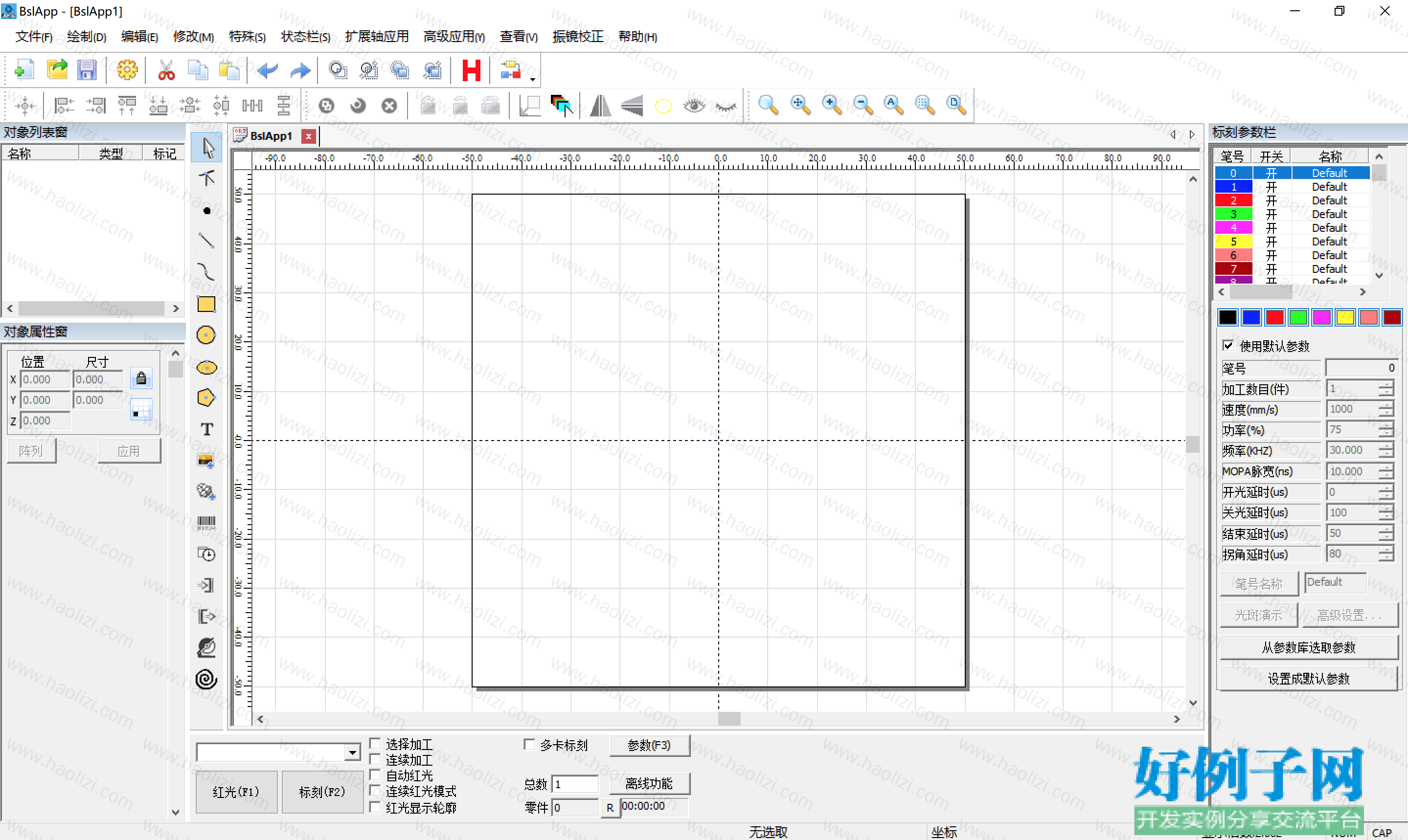Click the 离线功能 button
The image size is (1408, 840).
649,783
